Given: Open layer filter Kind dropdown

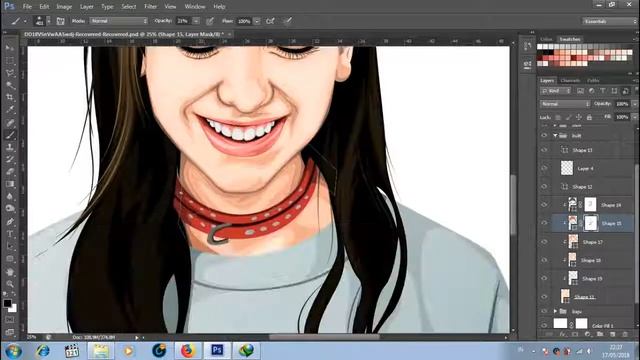Looking at the screenshot, I should (556, 91).
